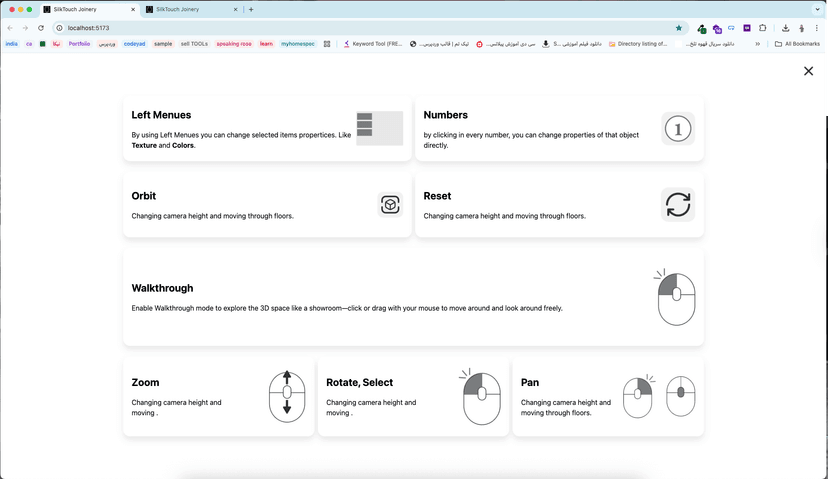Viewport: 828px width, 479px height.
Task: Click the Numbers circled-one icon
Action: tap(678, 128)
